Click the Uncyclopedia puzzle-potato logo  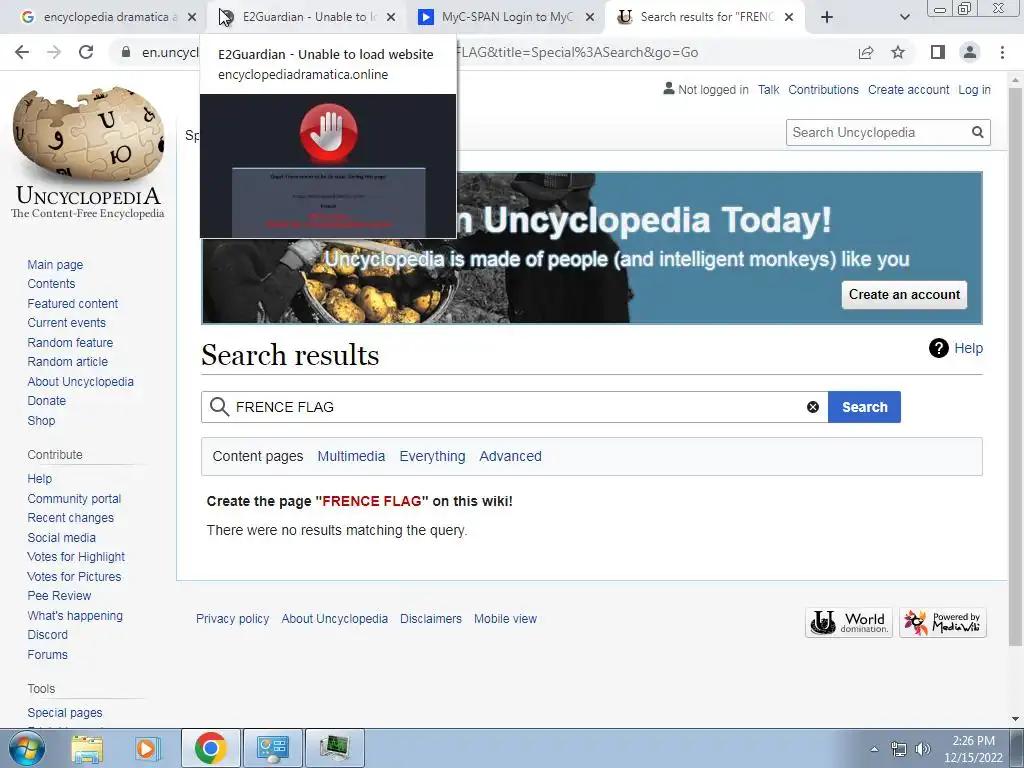pos(88,153)
